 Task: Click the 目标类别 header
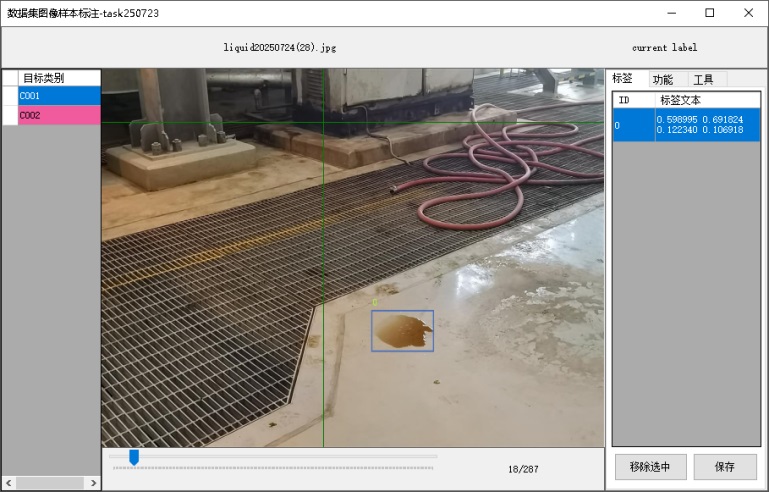click(x=59, y=78)
